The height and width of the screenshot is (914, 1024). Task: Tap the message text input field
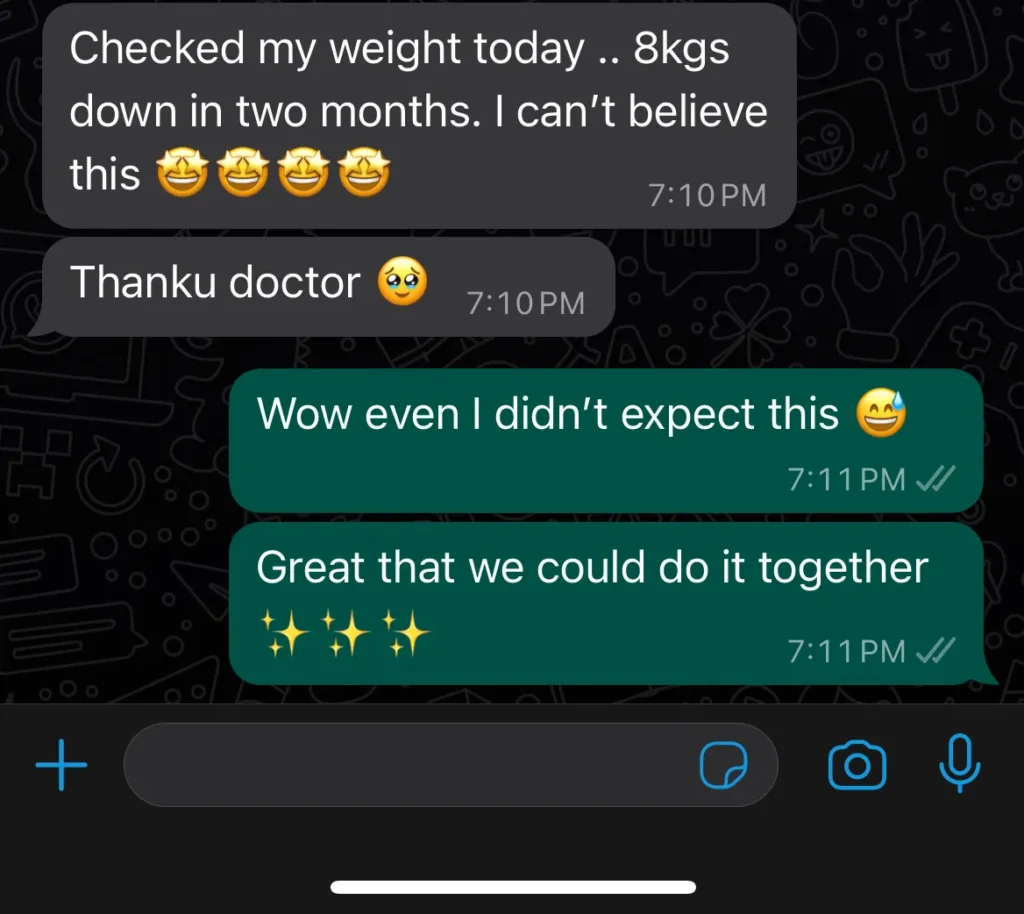[x=451, y=764]
